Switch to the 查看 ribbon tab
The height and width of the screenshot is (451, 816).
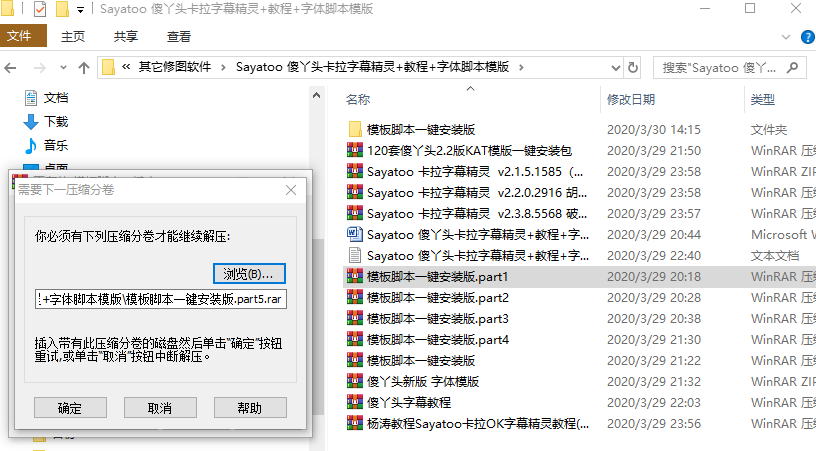pos(179,36)
